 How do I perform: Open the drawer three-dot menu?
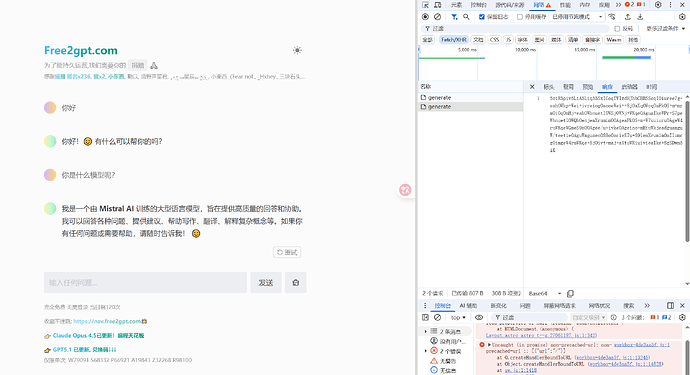pyautogui.click(x=425, y=305)
